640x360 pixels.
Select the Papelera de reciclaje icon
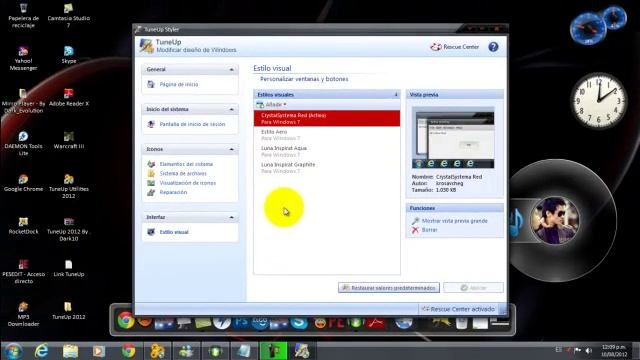pos(23,16)
